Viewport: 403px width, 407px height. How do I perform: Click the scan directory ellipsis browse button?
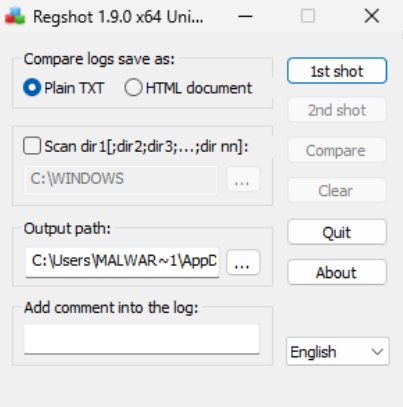(243, 179)
